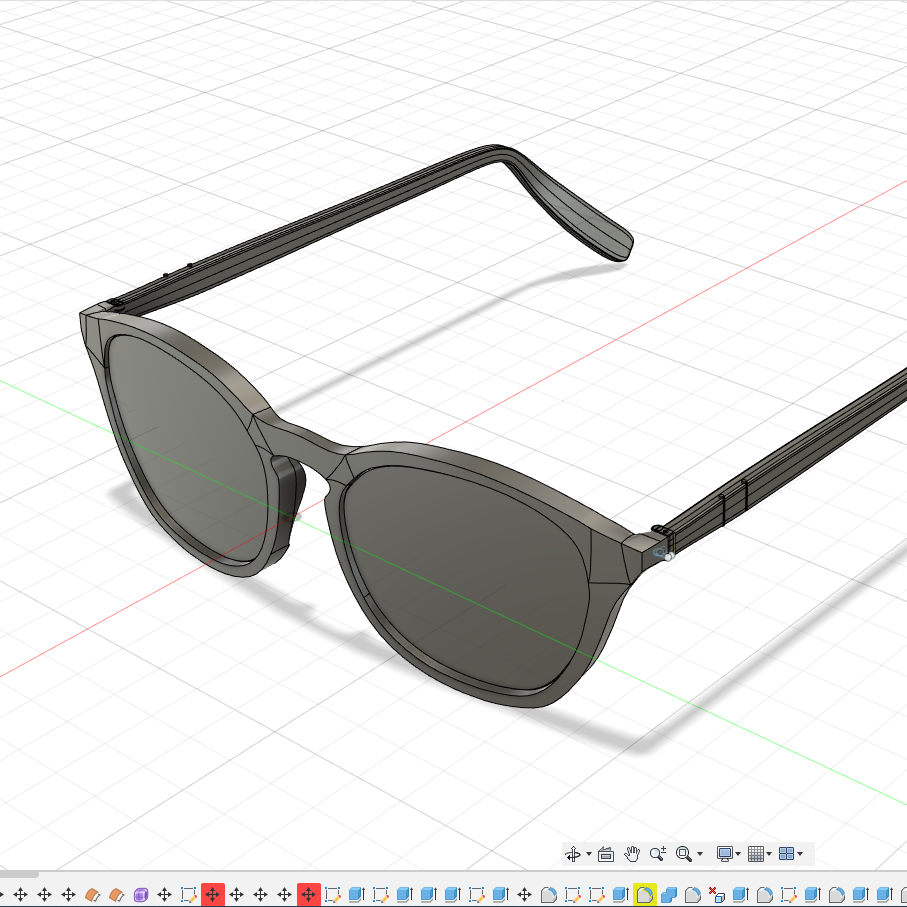Click the Look At icon

coord(606,854)
